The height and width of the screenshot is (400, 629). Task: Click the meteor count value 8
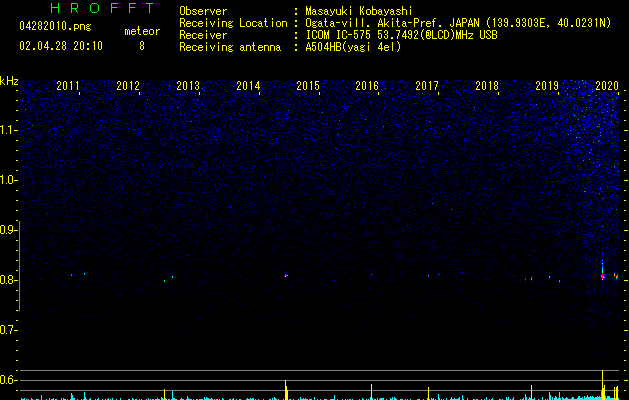(142, 46)
